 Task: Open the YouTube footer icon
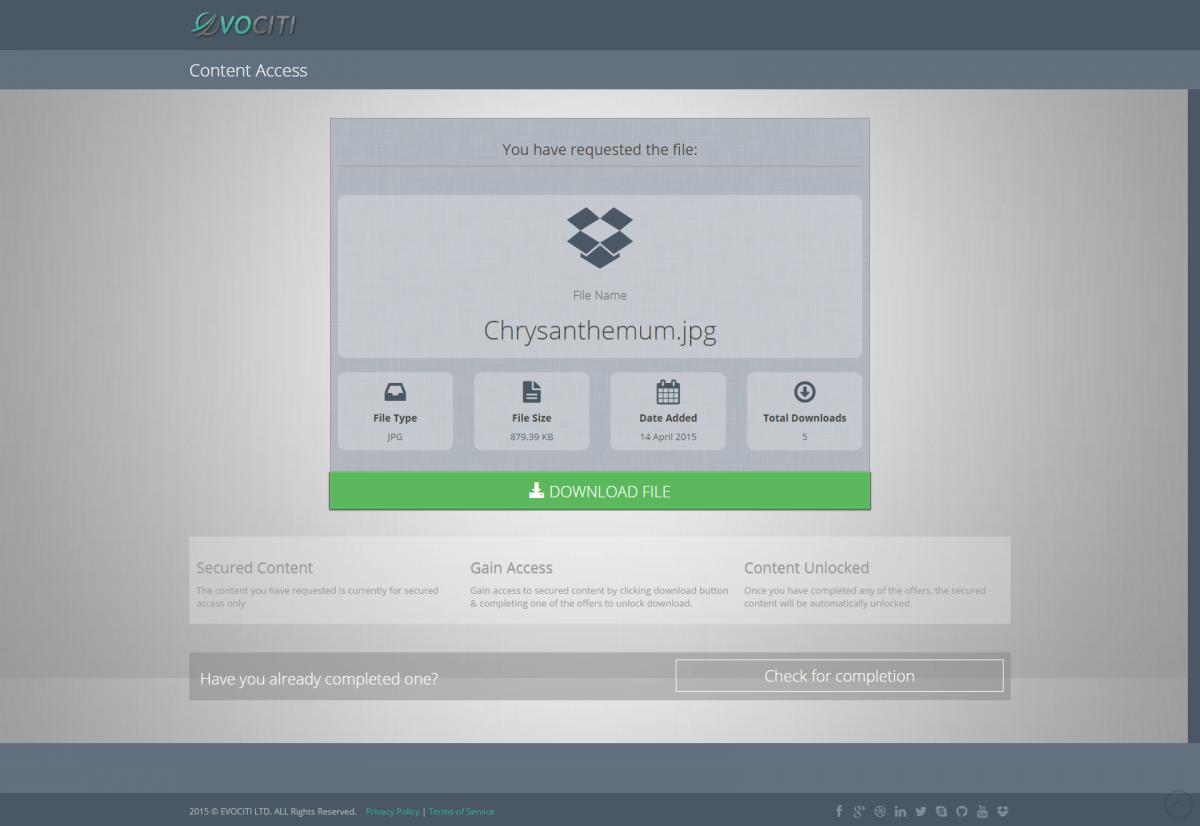pos(982,811)
